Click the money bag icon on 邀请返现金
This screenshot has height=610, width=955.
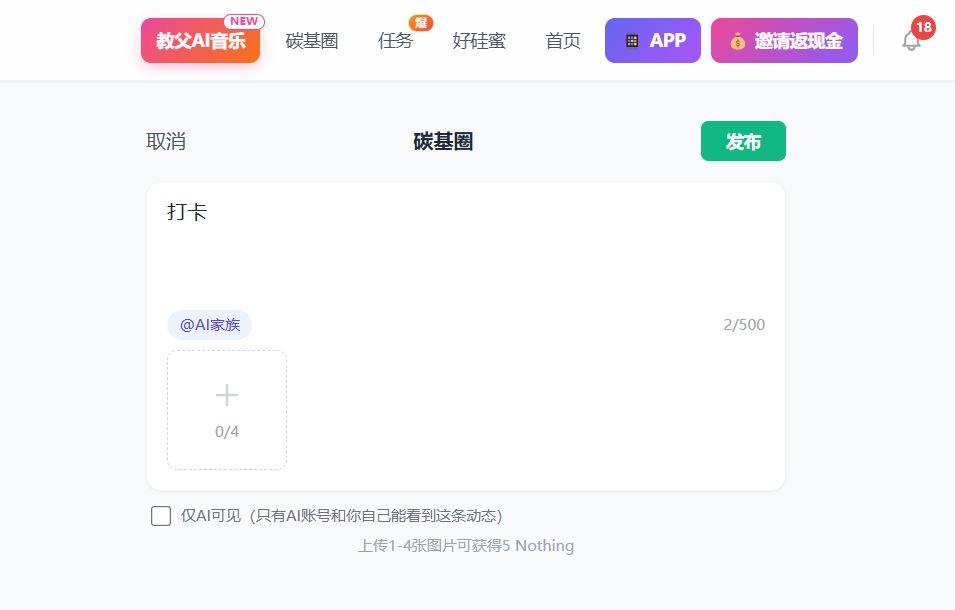pyautogui.click(x=737, y=41)
